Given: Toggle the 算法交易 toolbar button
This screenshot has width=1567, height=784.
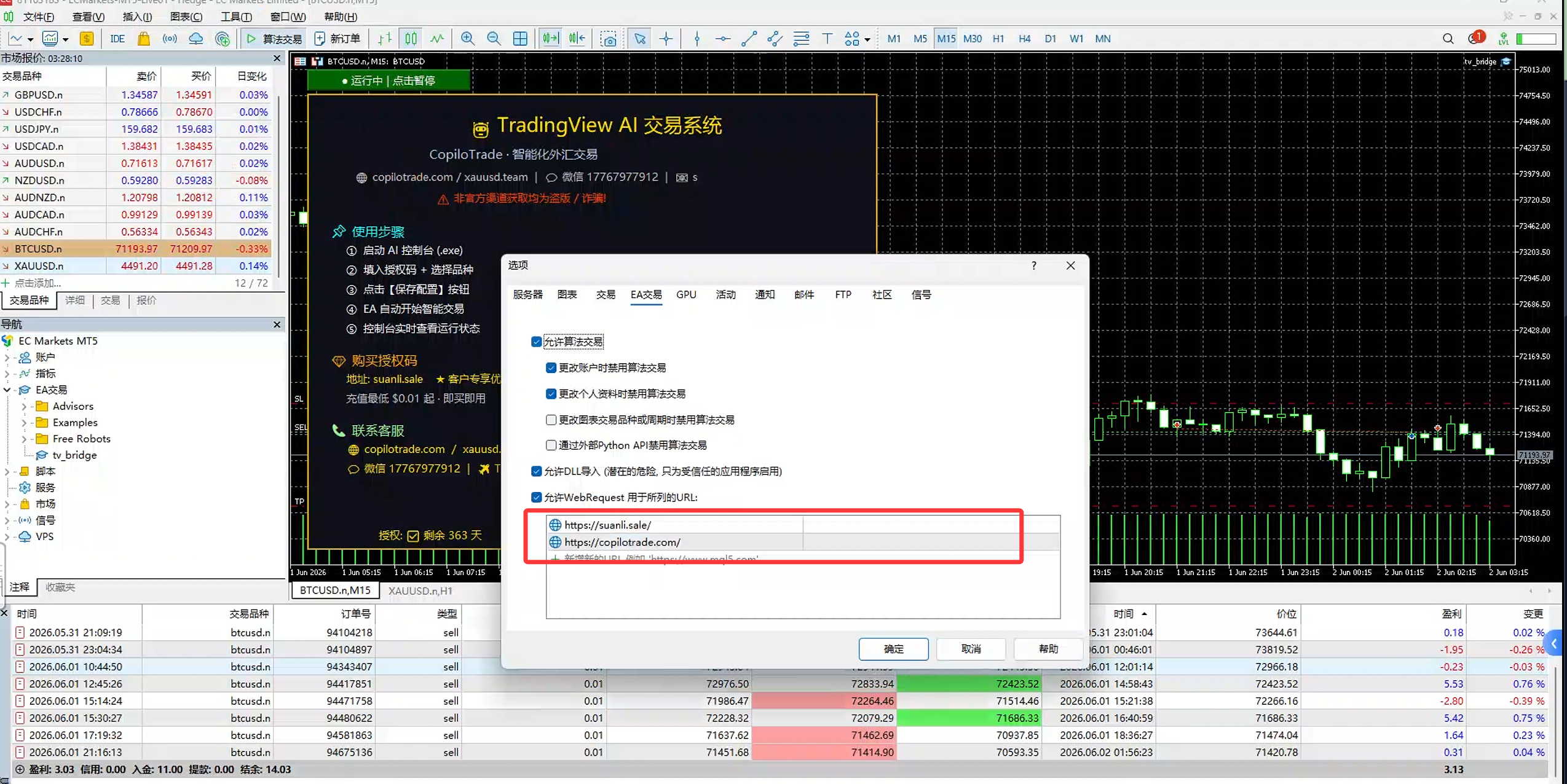Looking at the screenshot, I should [274, 39].
